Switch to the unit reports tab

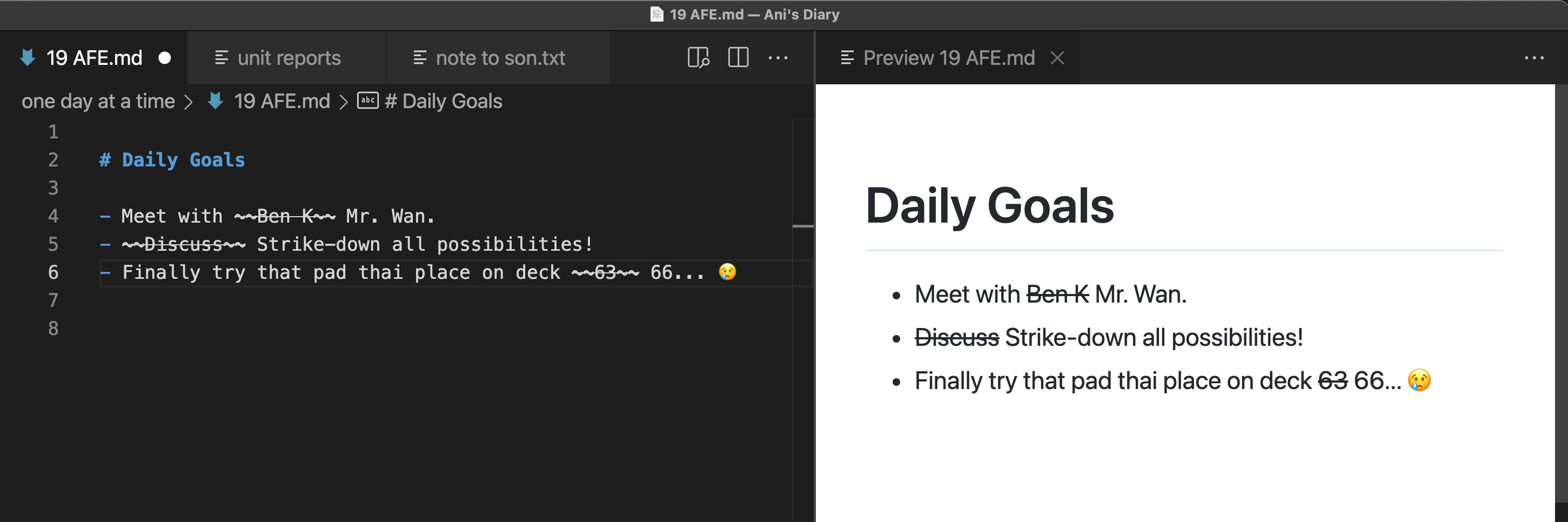(289, 58)
